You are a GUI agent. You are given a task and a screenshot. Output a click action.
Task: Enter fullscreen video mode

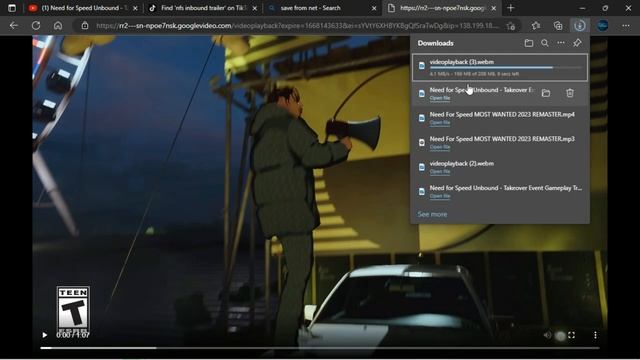[571, 335]
